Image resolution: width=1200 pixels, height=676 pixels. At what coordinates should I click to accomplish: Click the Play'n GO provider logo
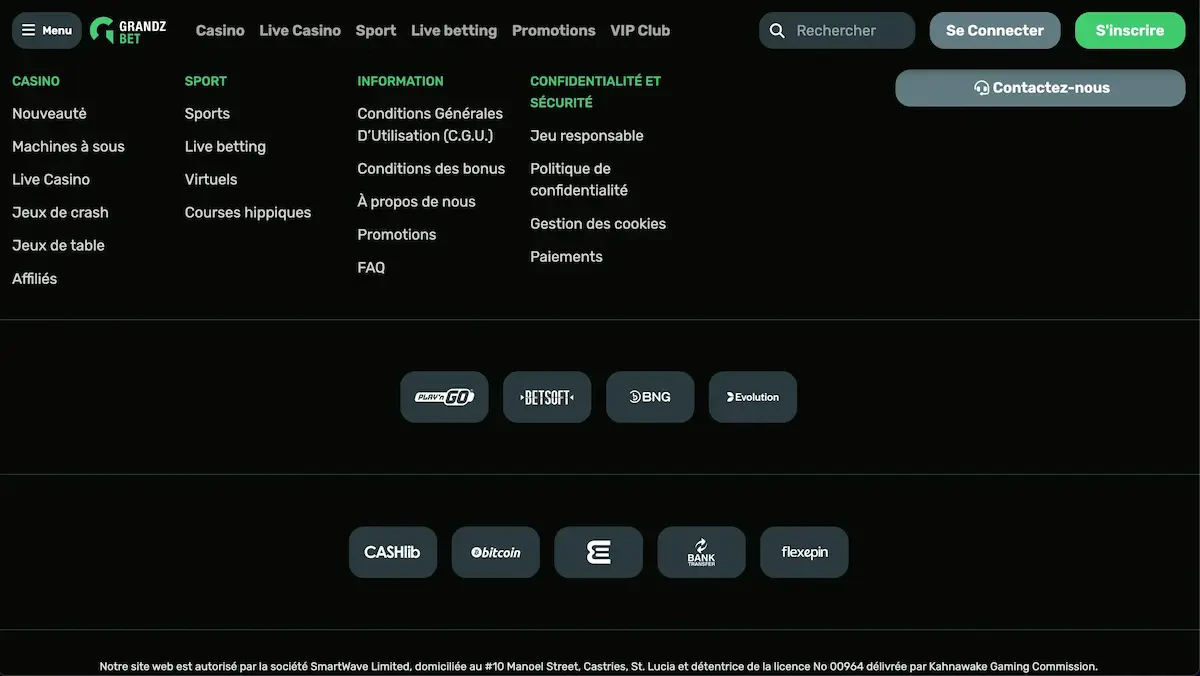click(444, 397)
